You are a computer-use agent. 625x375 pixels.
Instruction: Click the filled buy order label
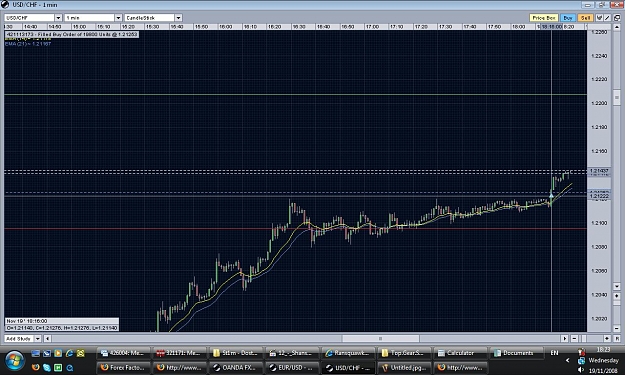72,34
